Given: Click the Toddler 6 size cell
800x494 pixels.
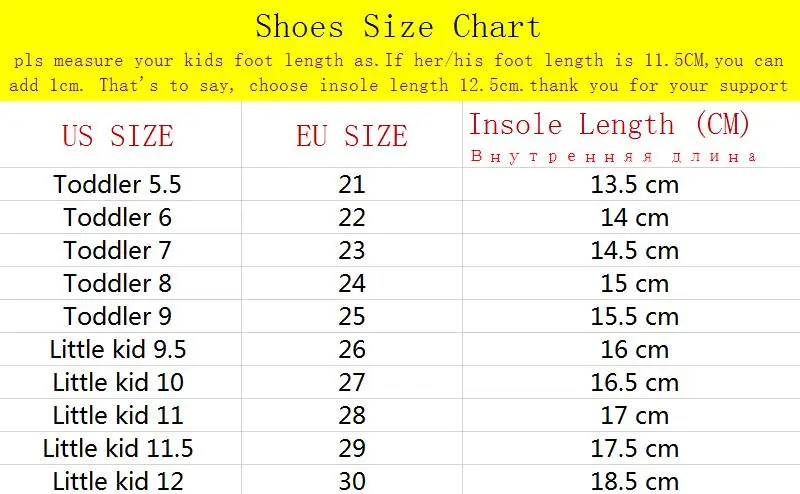Looking at the screenshot, I should point(117,217).
